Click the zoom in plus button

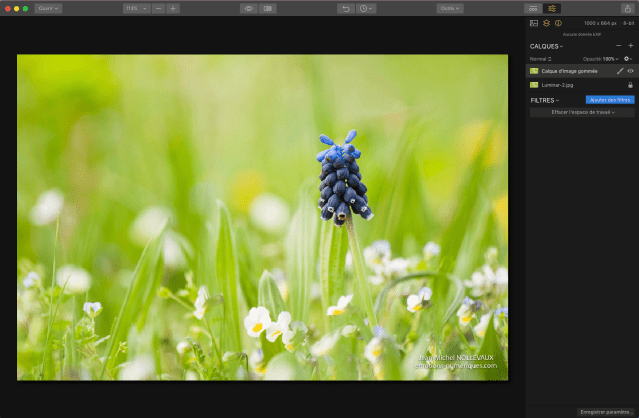pyautogui.click(x=173, y=8)
